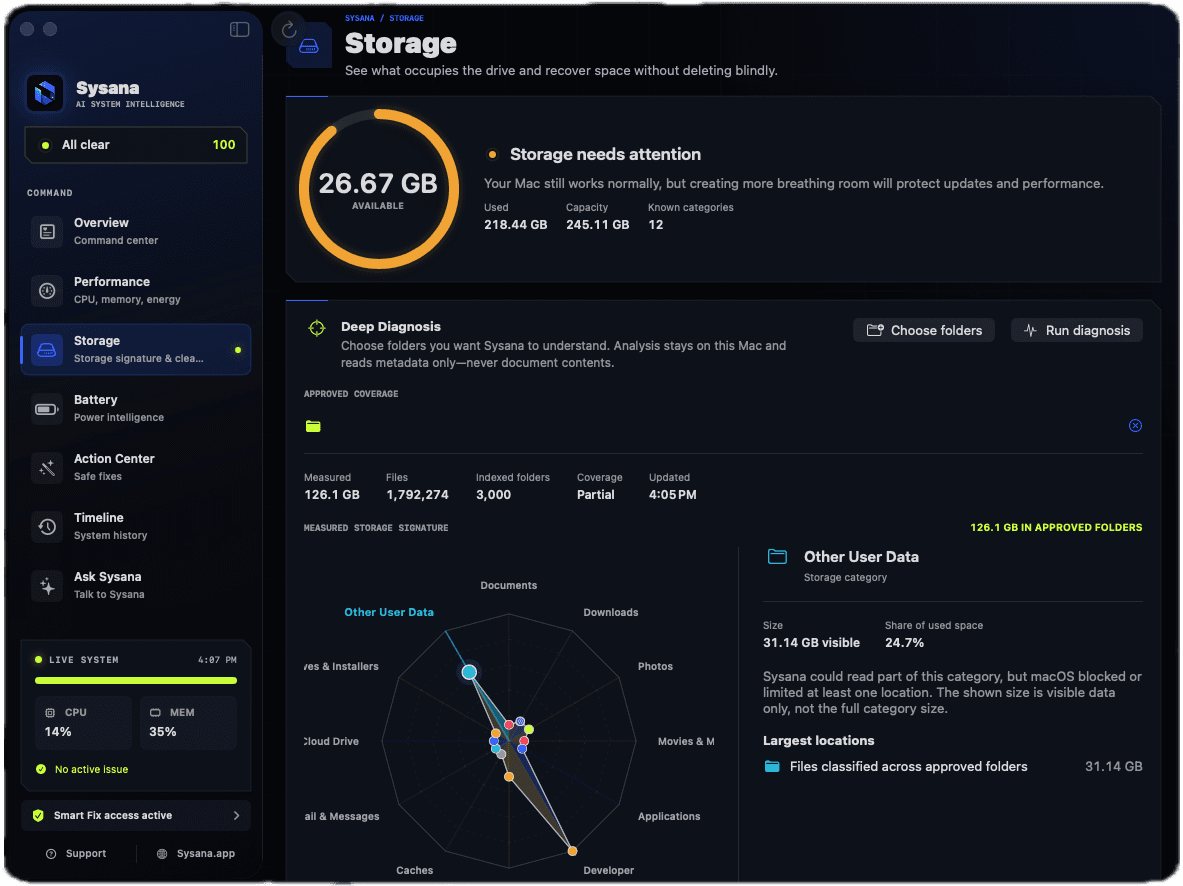Click the live system green progress bar
Viewport: 1183px width, 886px height.
pyautogui.click(x=136, y=681)
